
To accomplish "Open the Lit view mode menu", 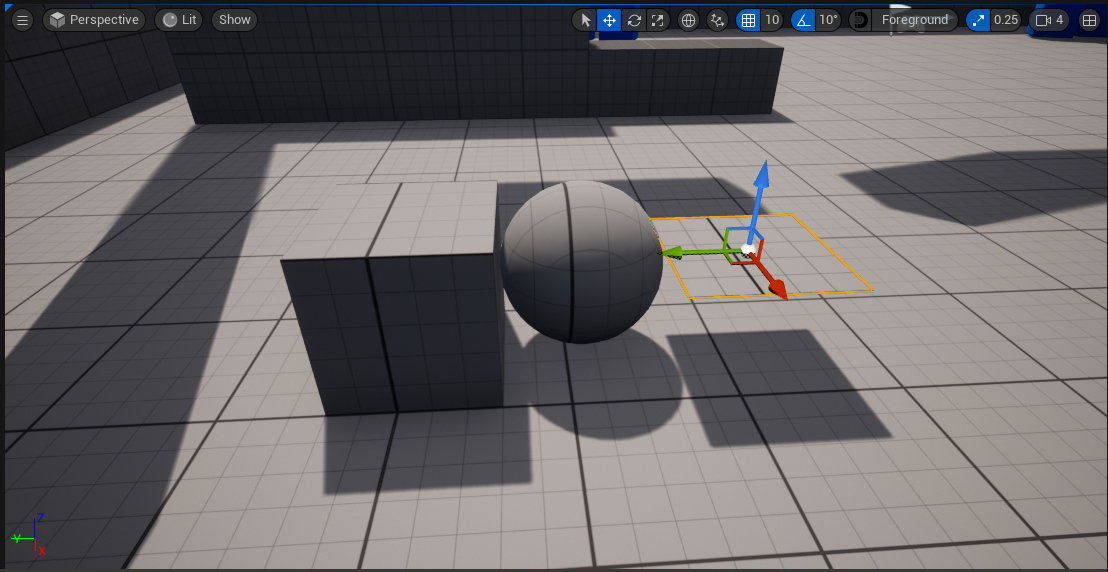I will click(x=179, y=20).
